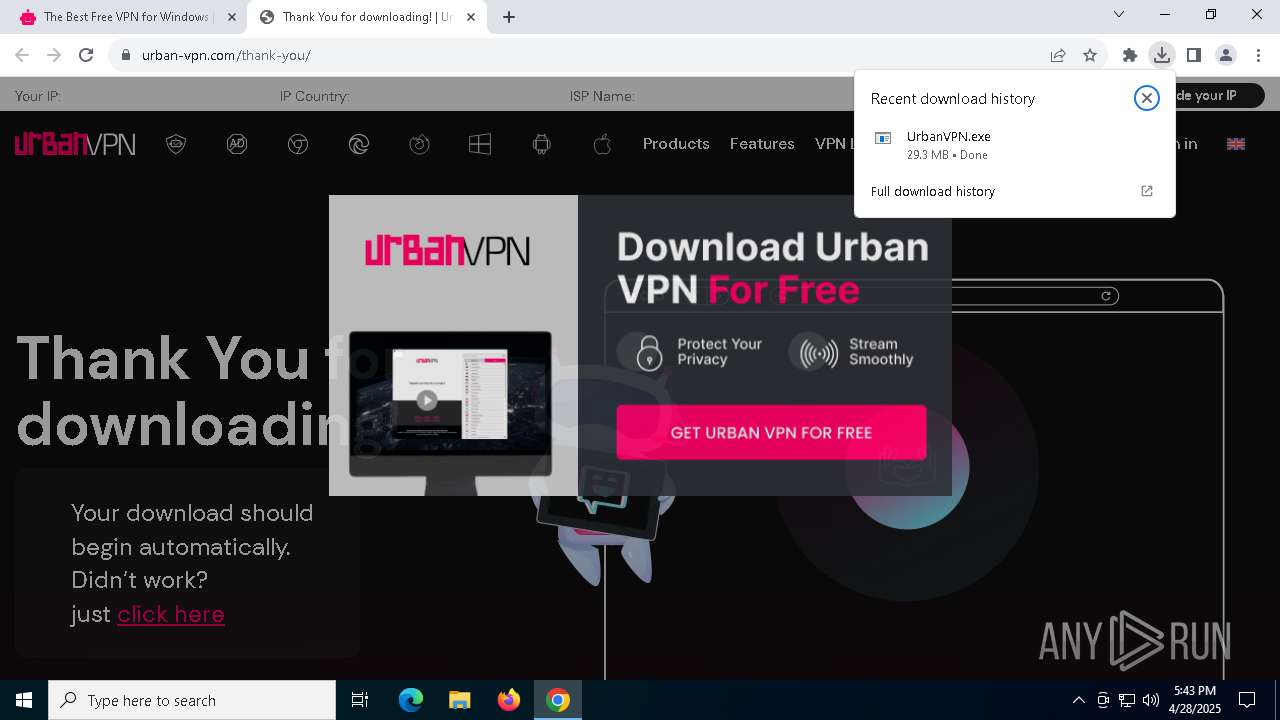
Task: Reload the page
Action: [86, 55]
